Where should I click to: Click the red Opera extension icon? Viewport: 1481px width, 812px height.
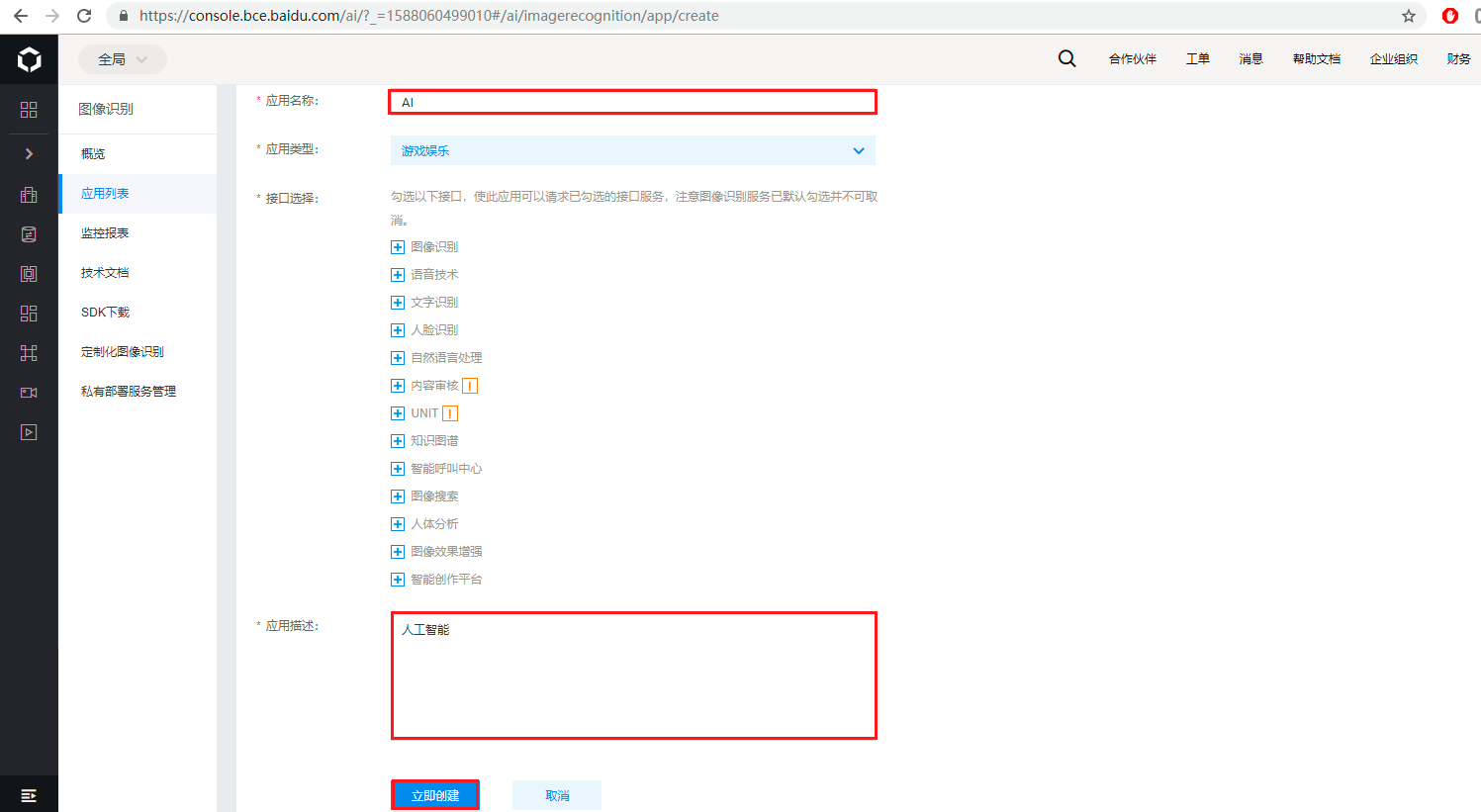coord(1450,16)
